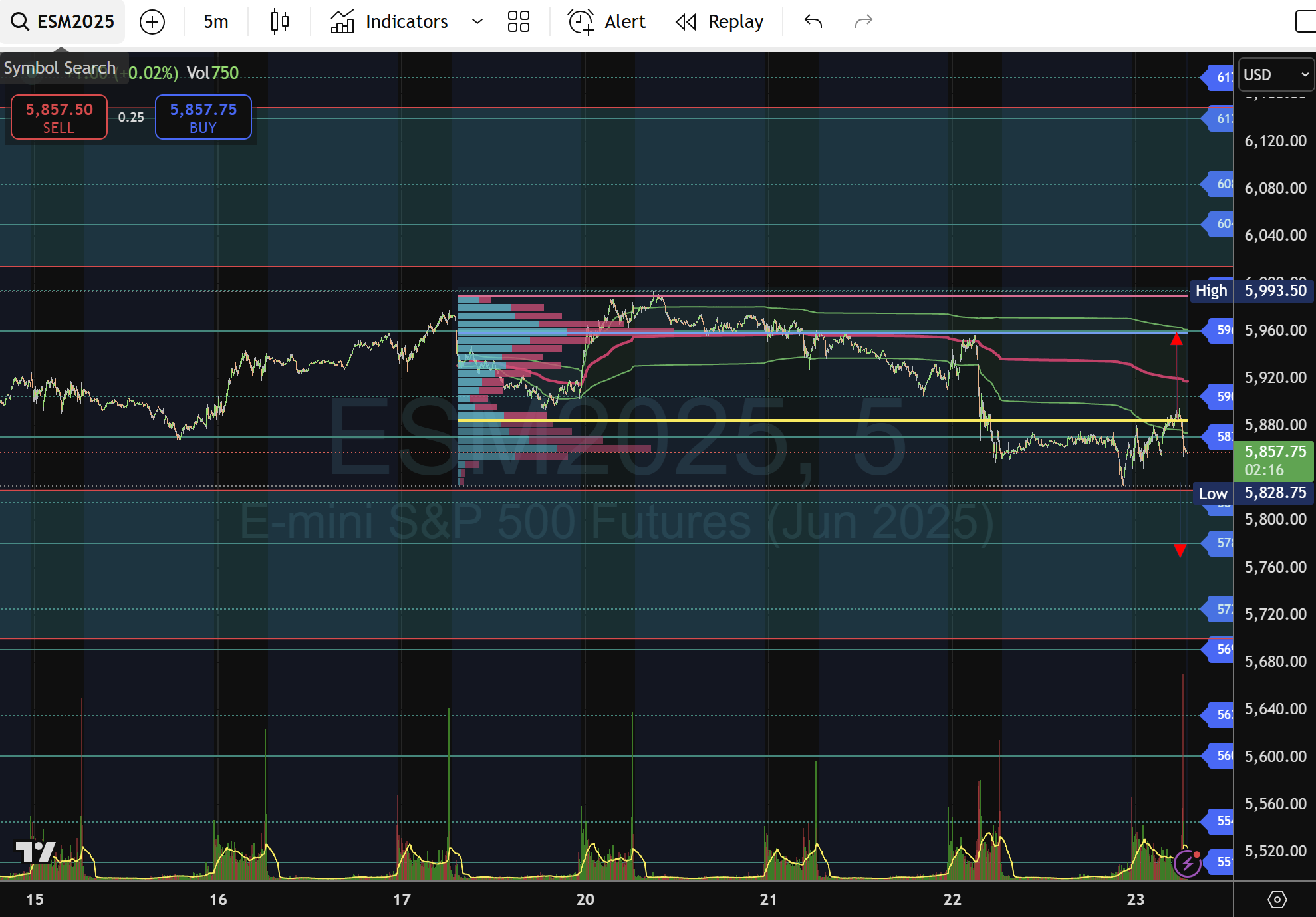Screen dimensions: 1316x917
Task: Open the candlestick chart type selector
Action: coord(280,22)
